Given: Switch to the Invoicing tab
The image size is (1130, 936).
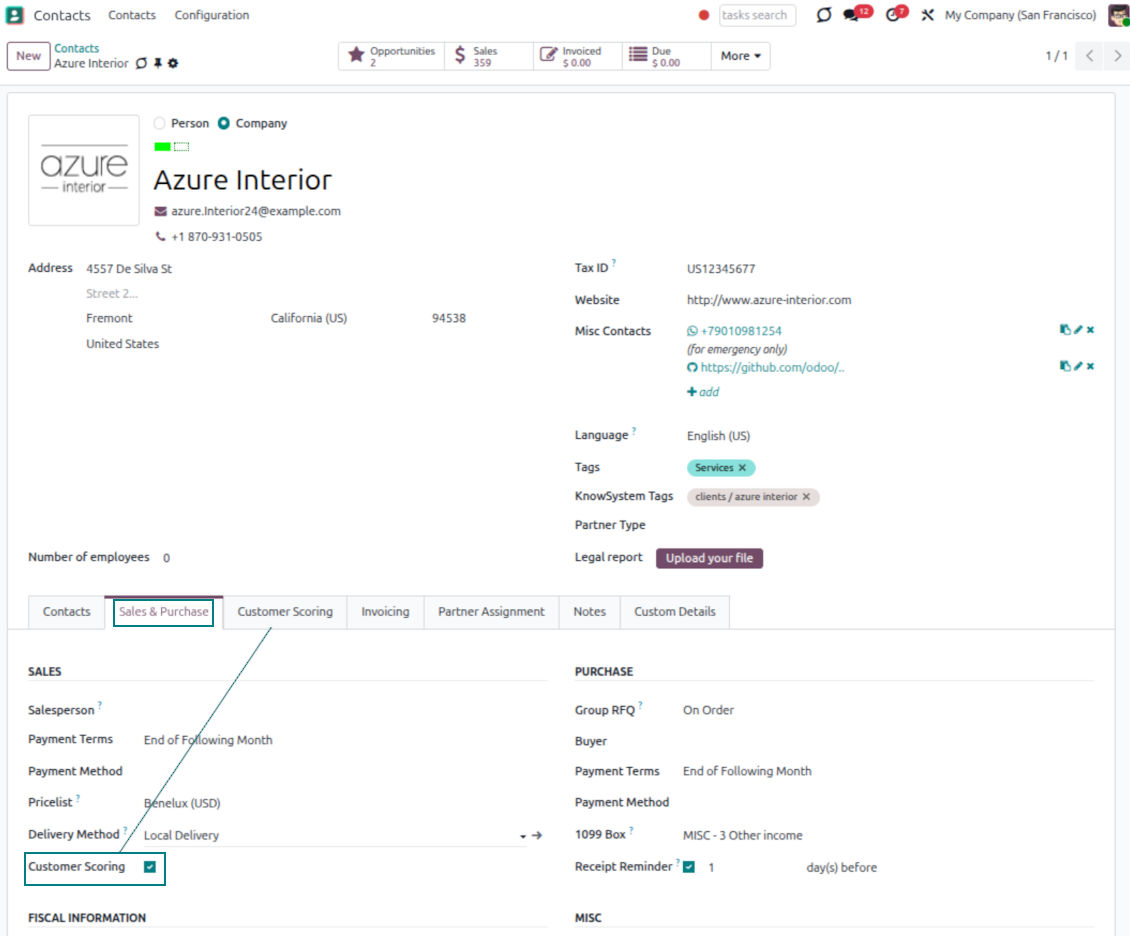Looking at the screenshot, I should click(x=385, y=612).
